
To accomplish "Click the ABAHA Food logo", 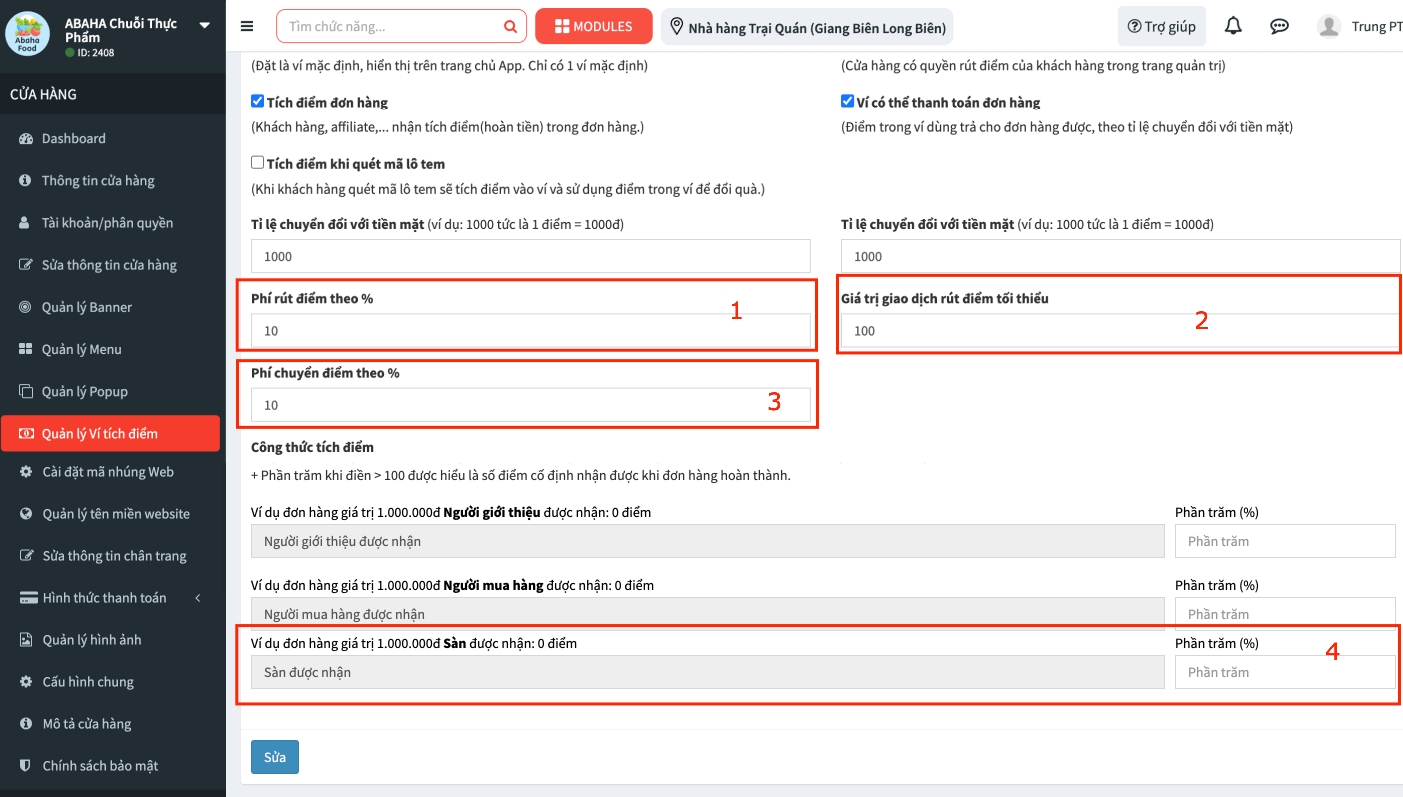I will click(27, 34).
